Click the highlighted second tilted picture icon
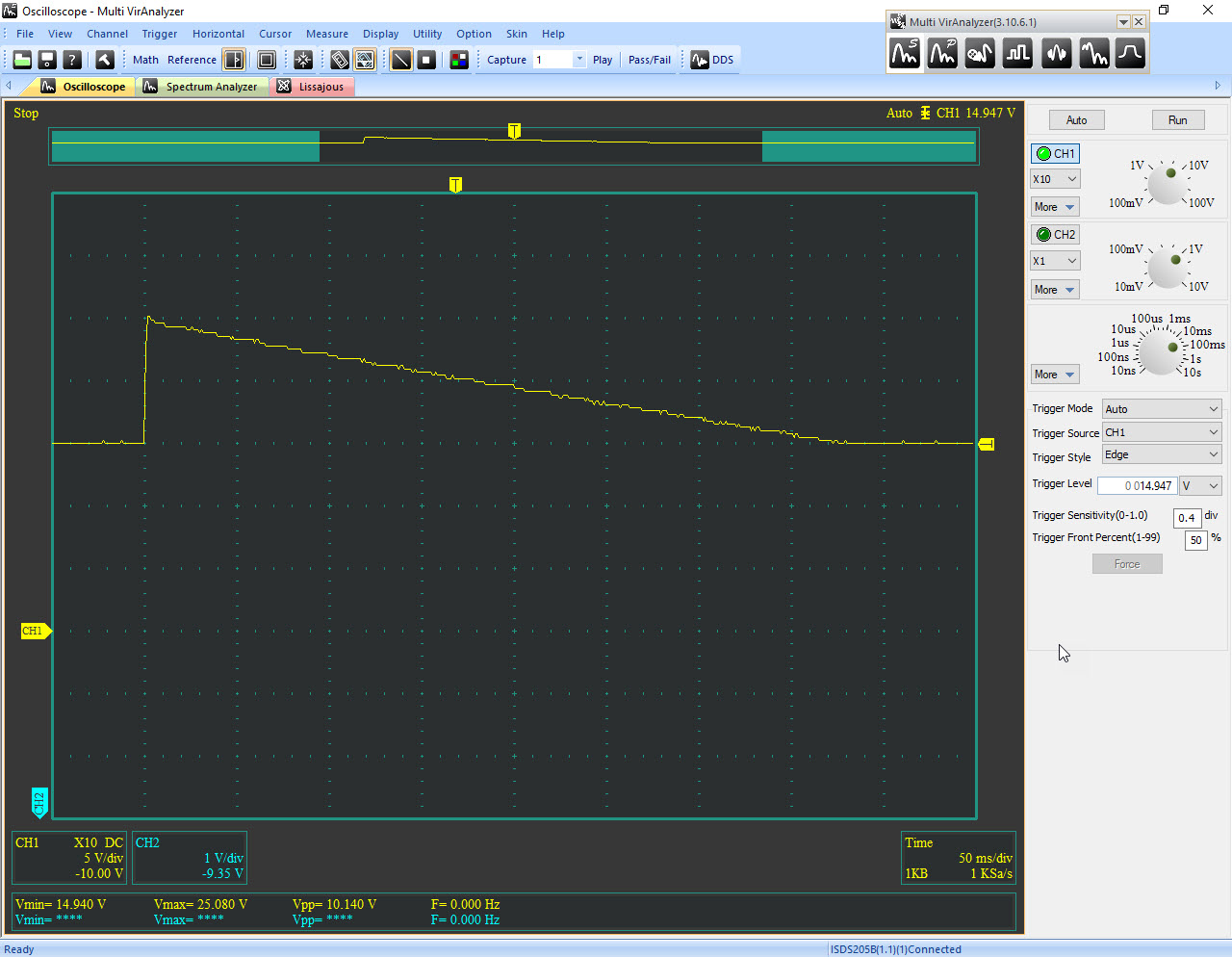Screen dimensions: 1232x957 click(x=365, y=60)
